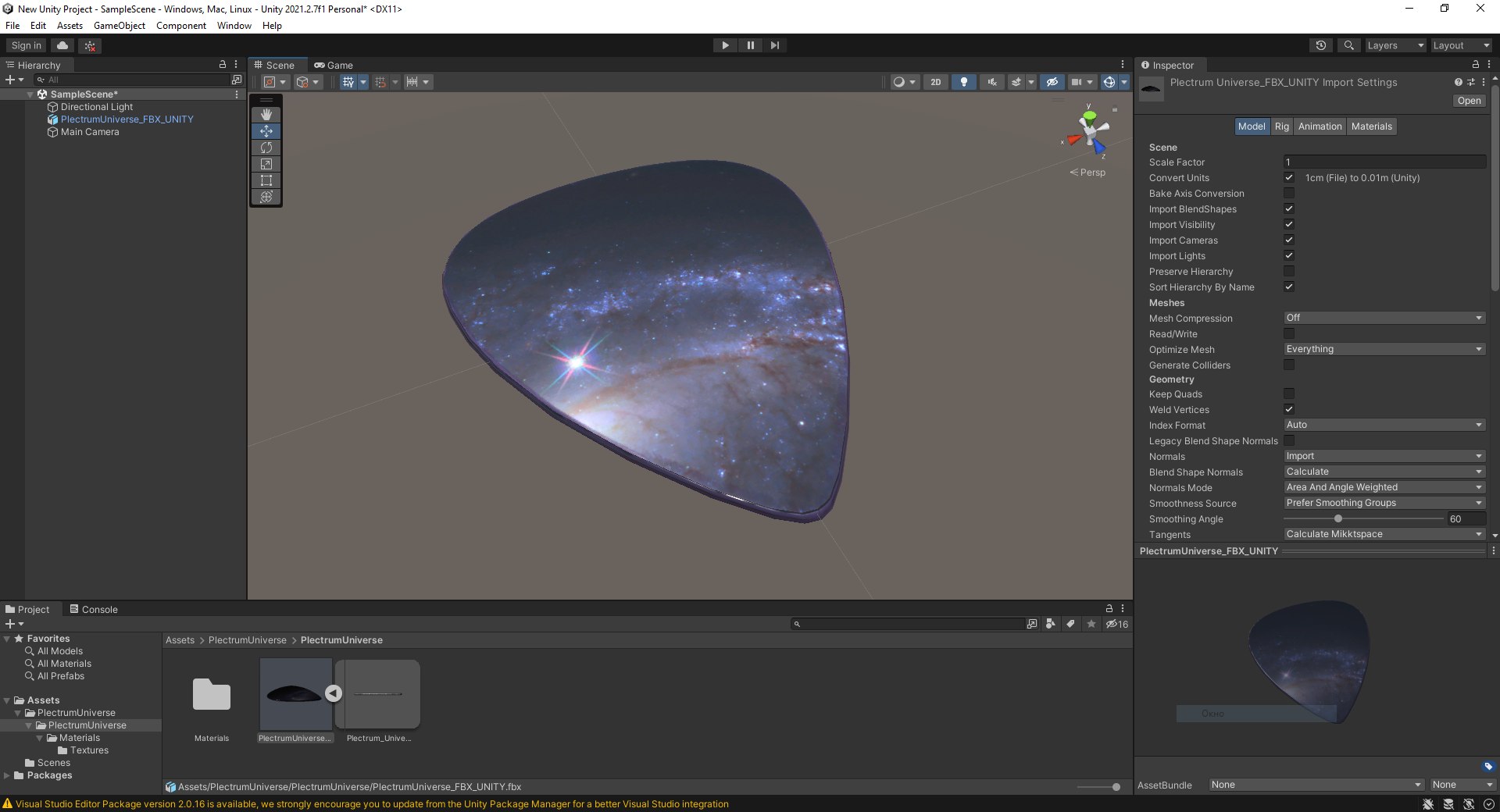Click the Sign in button
The image size is (1500, 812).
click(x=27, y=45)
